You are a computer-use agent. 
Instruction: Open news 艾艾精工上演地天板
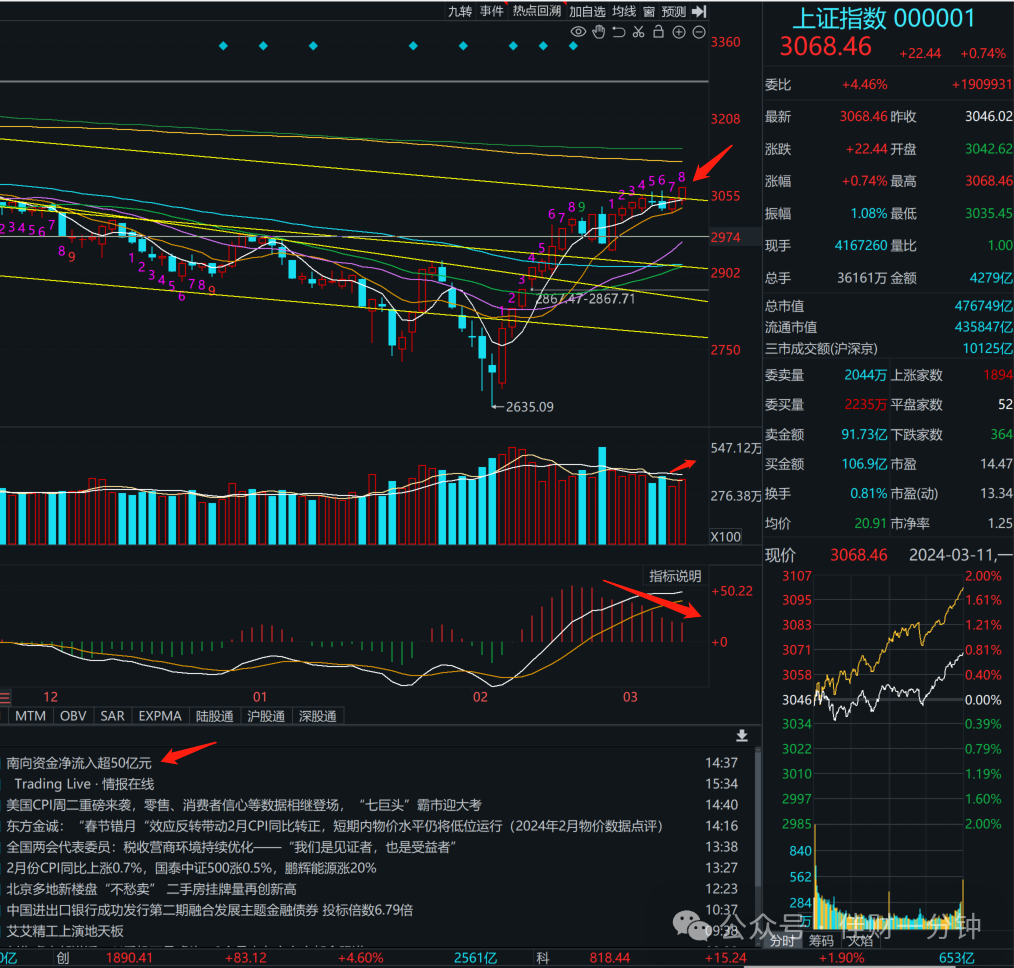[x=65, y=931]
